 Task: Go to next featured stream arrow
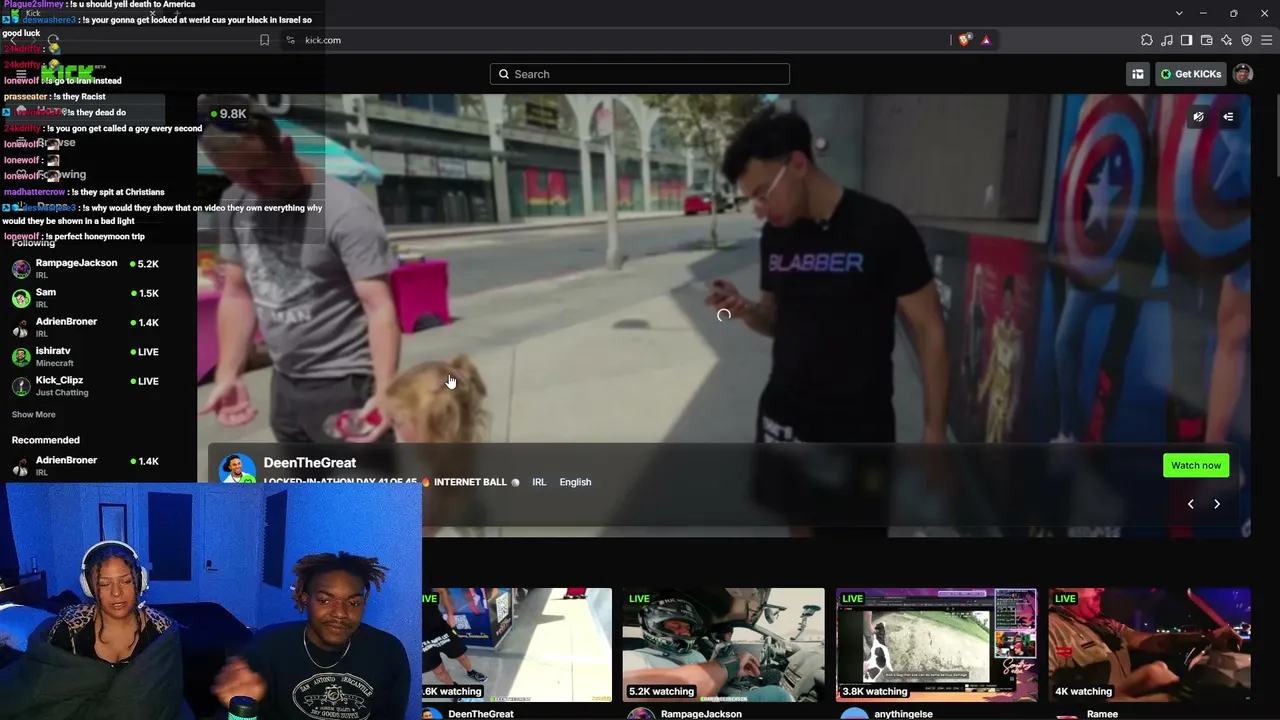pyautogui.click(x=1217, y=504)
